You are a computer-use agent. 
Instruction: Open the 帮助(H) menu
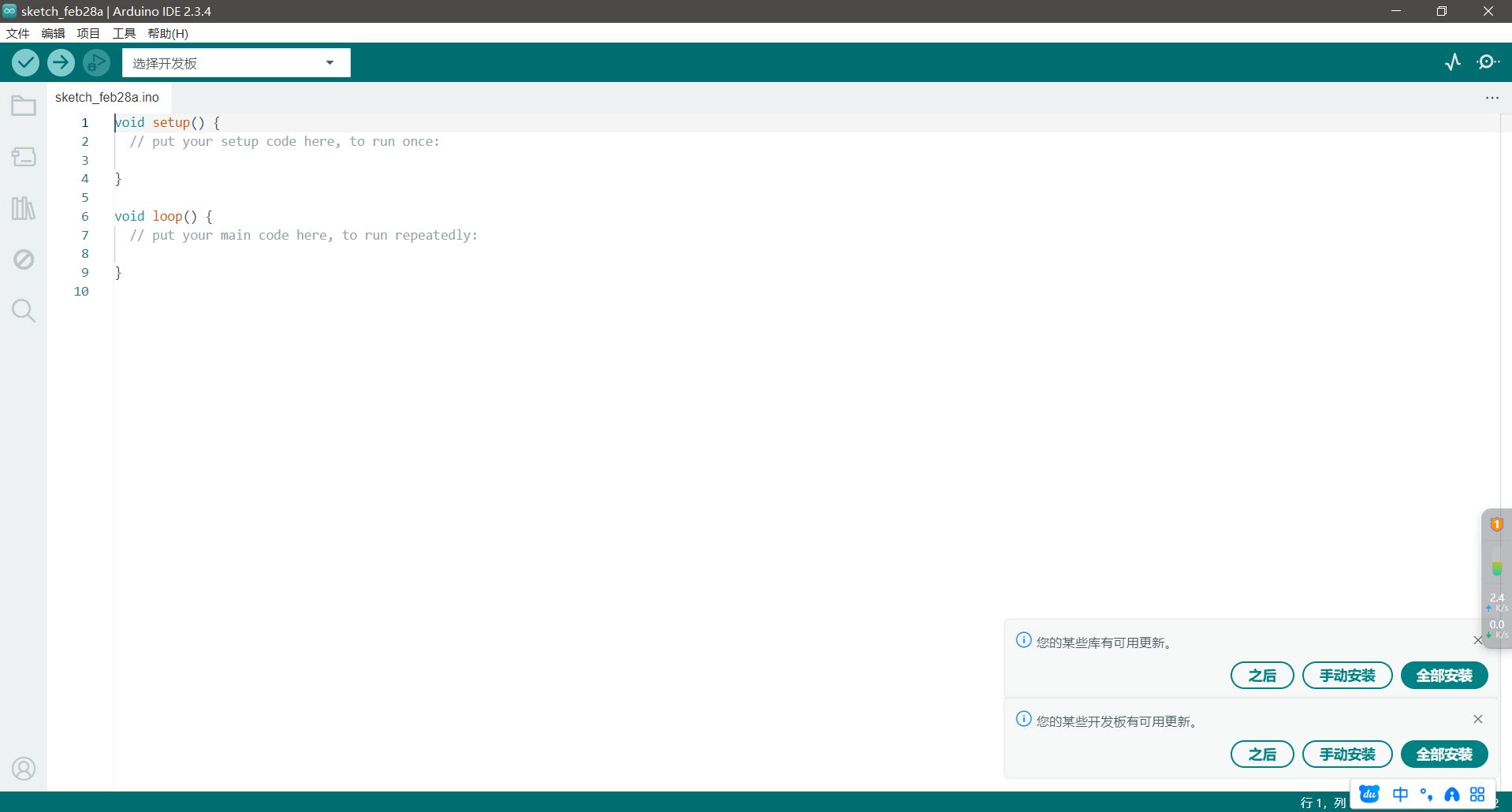click(x=168, y=33)
